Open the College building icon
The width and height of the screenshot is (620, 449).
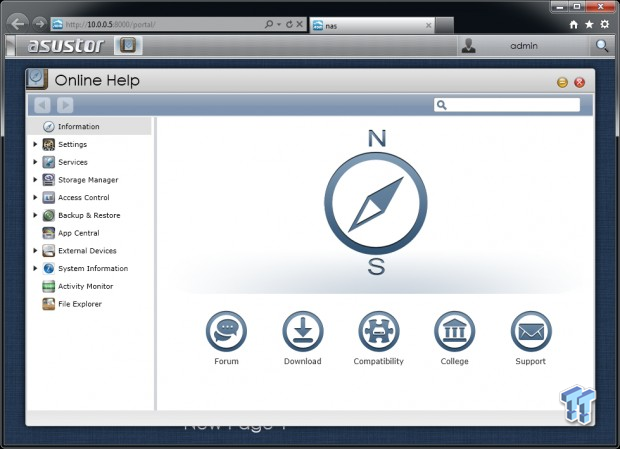tap(454, 331)
